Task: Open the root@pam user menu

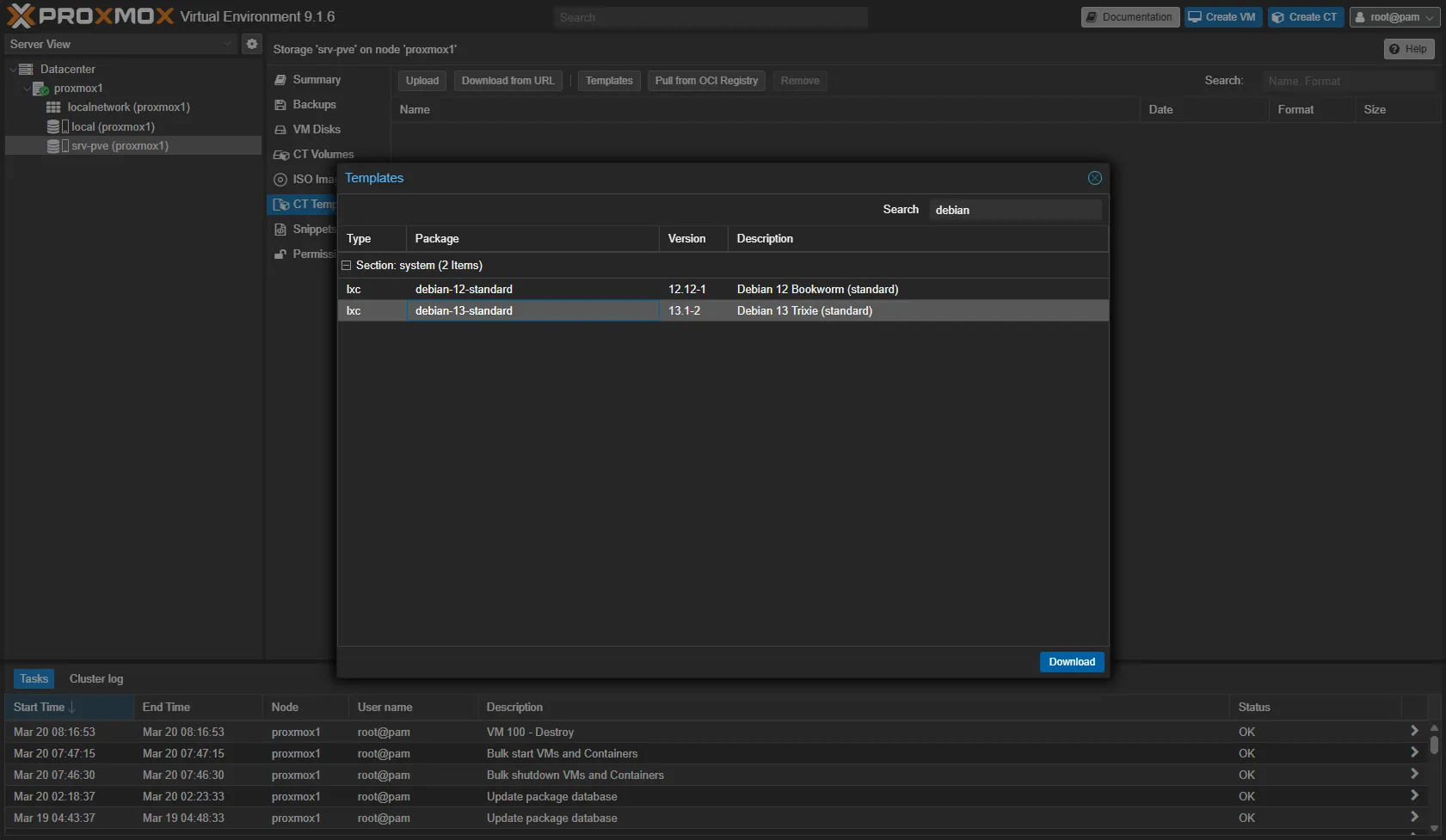Action: click(1394, 17)
